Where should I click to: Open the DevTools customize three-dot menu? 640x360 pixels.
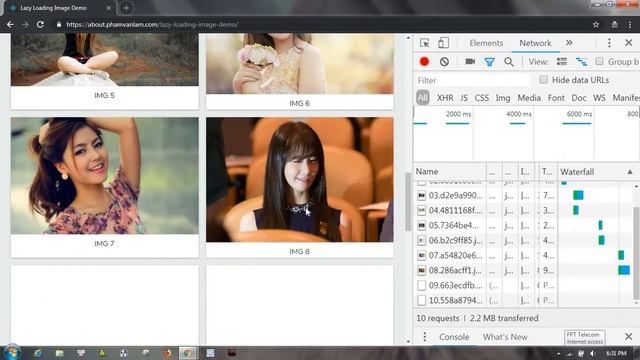609,43
